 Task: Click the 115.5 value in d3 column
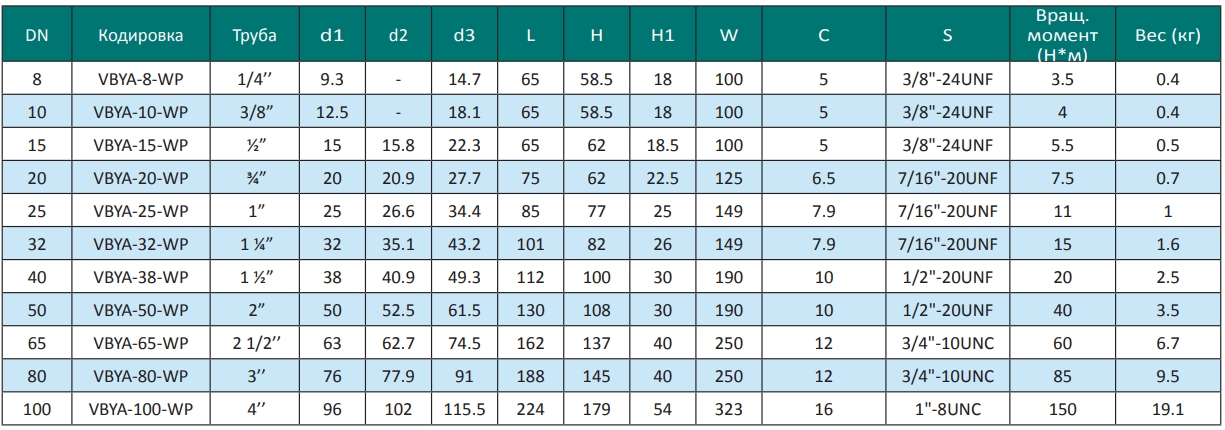tap(464, 409)
